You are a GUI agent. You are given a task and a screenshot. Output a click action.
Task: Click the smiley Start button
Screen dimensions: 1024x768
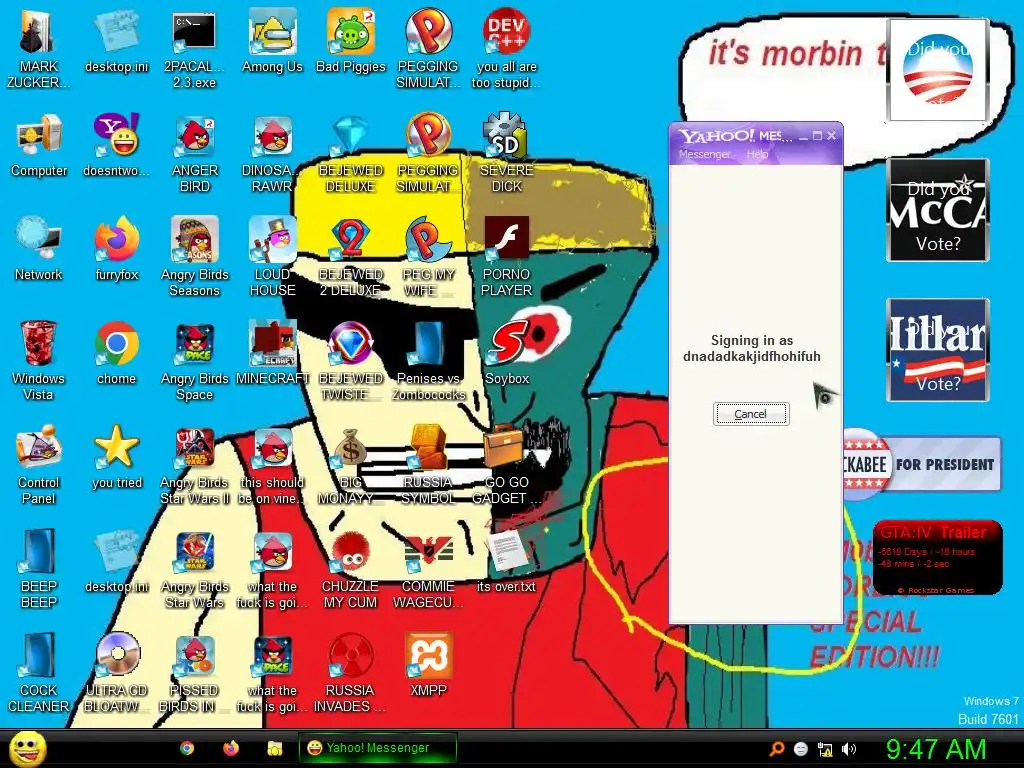tap(27, 748)
